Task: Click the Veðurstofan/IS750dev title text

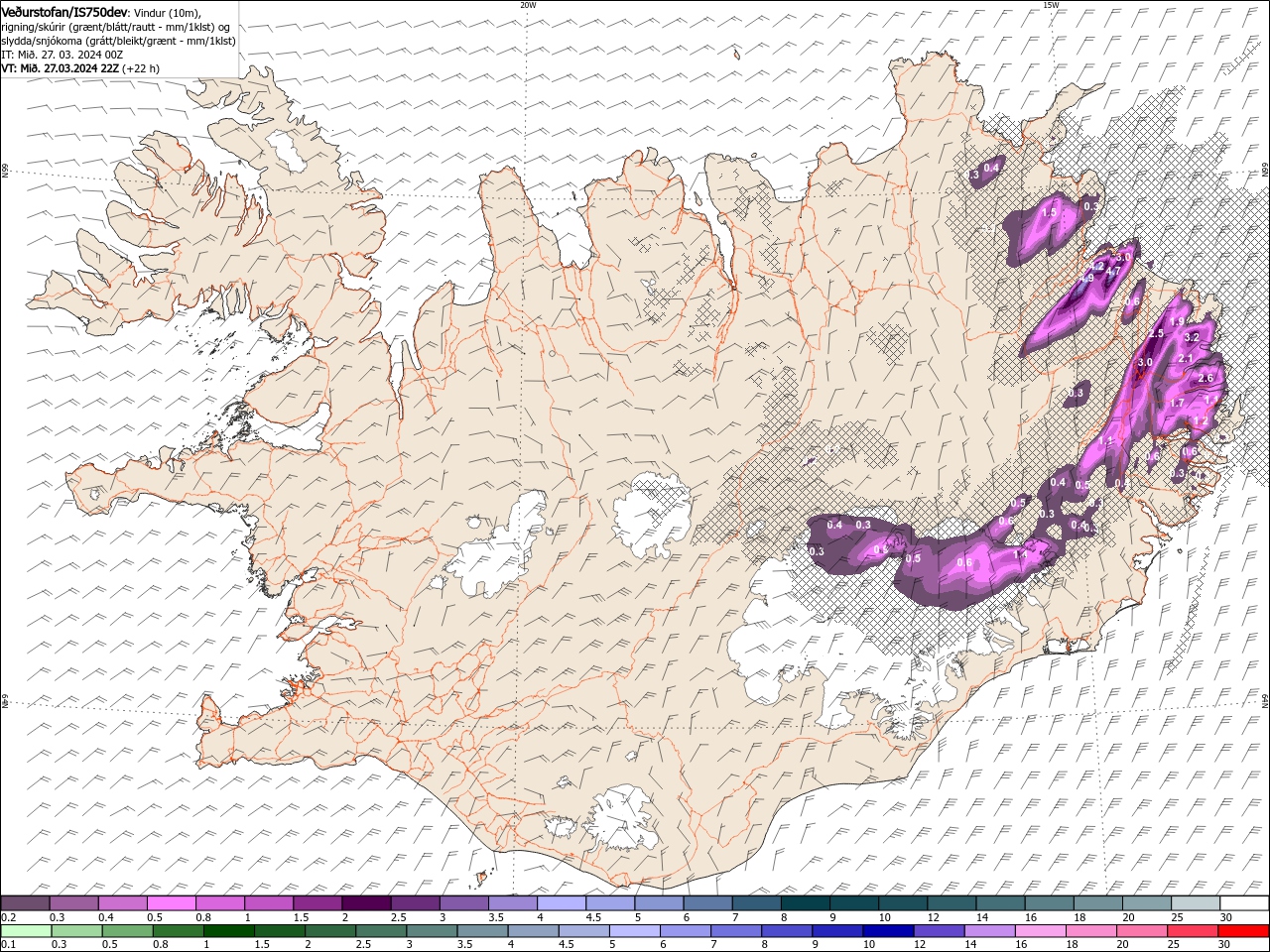Action: click(x=64, y=11)
